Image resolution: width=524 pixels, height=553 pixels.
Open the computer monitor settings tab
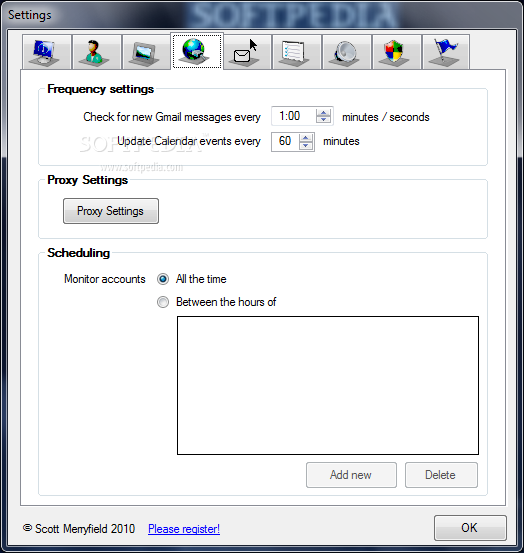[x=47, y=52]
